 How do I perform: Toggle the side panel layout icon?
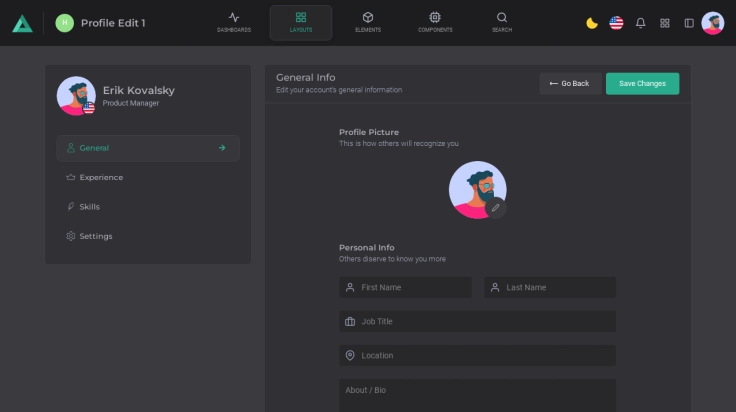point(689,23)
